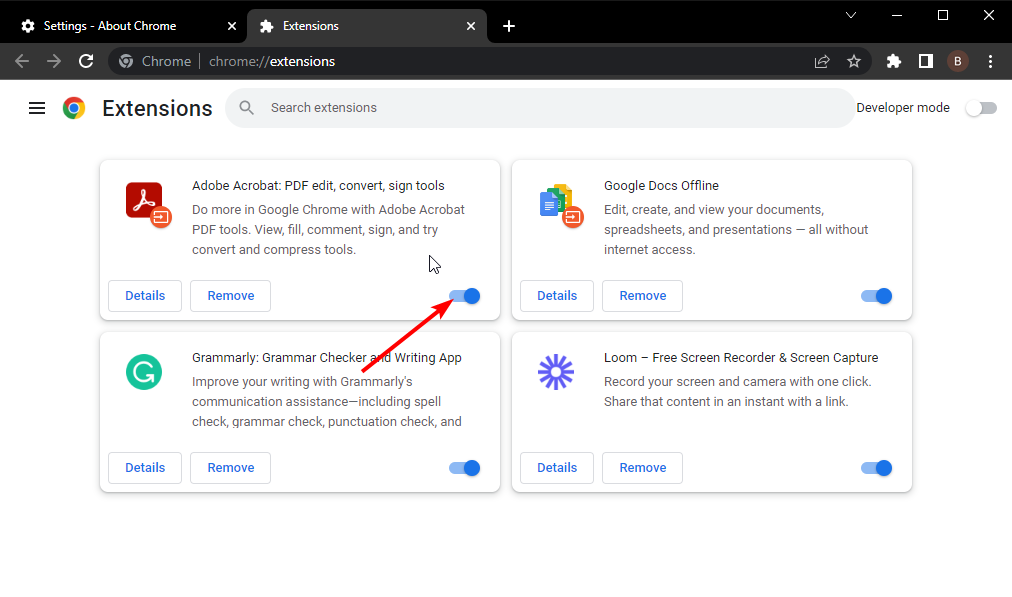Viewport: 1012px width, 597px height.
Task: Open Details for Grammarly
Action: (145, 468)
